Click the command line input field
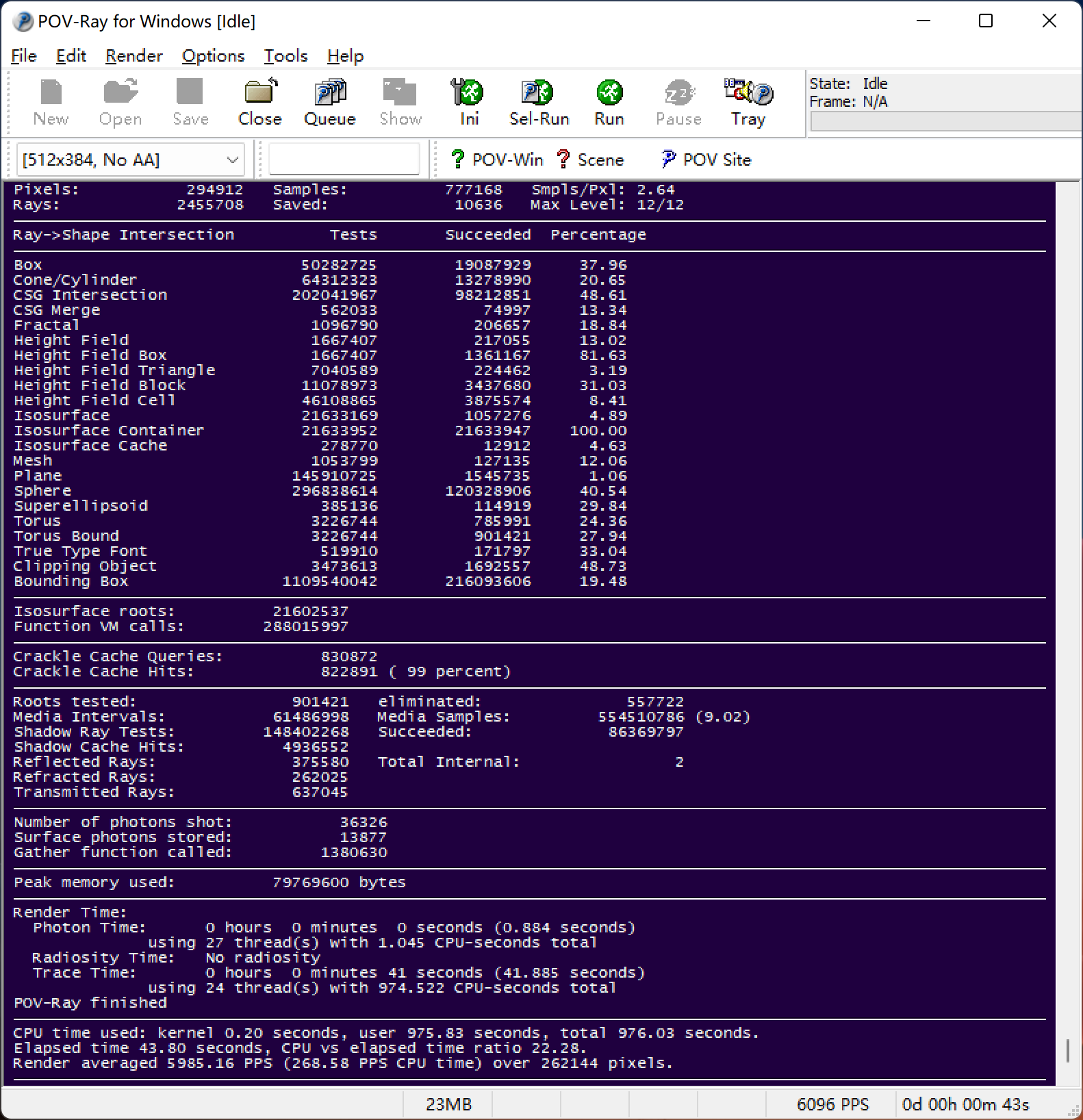Screen dimensions: 1083x1120 (344, 160)
